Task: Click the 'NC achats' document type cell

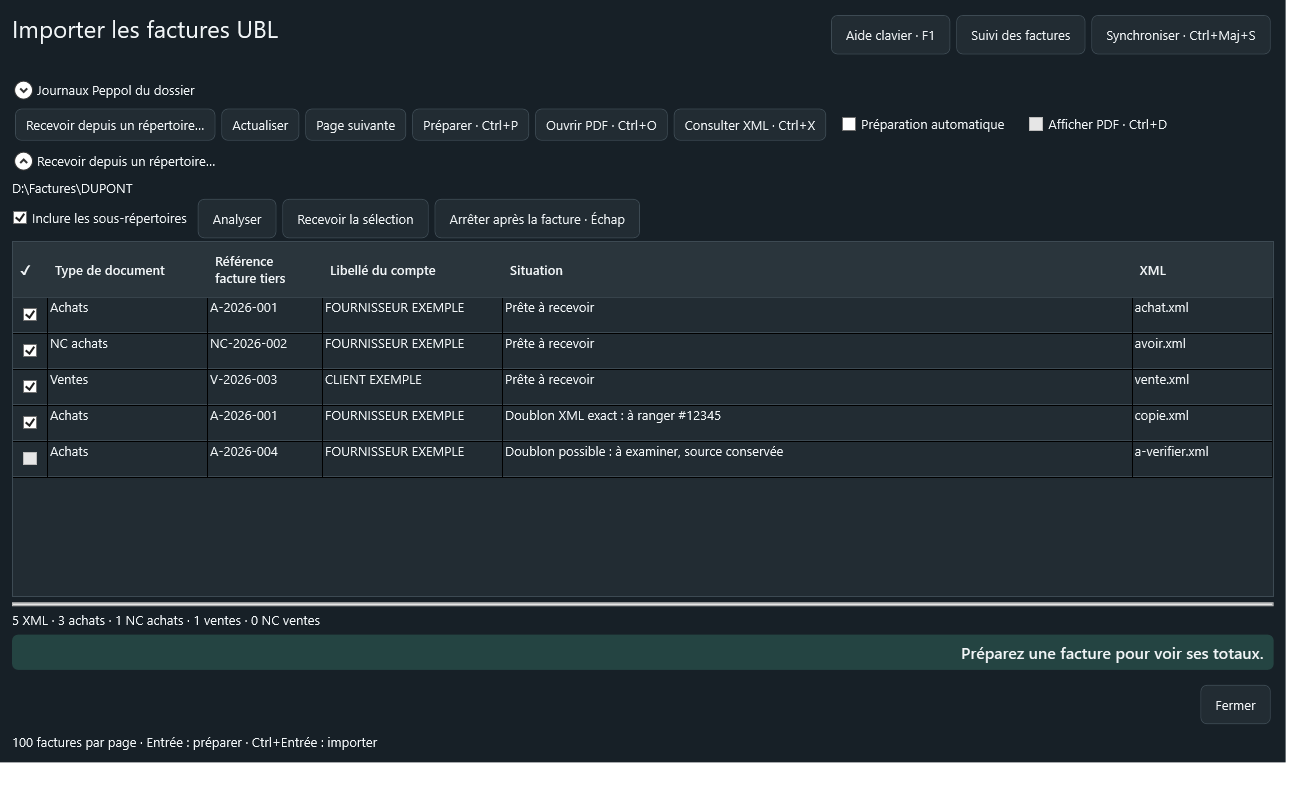Action: [x=127, y=351]
